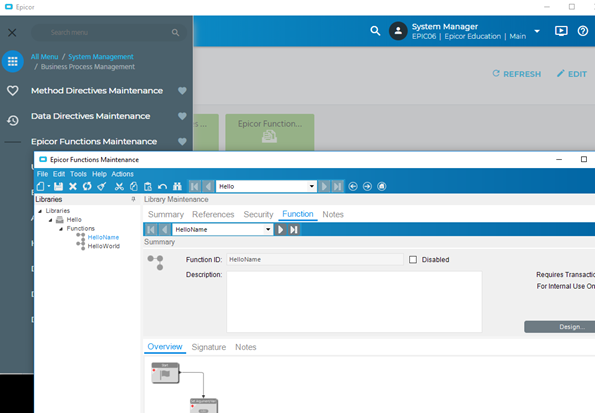Unfavorite Method Directives Maintenance heart
Screen dimensions: 595x413
(182, 91)
